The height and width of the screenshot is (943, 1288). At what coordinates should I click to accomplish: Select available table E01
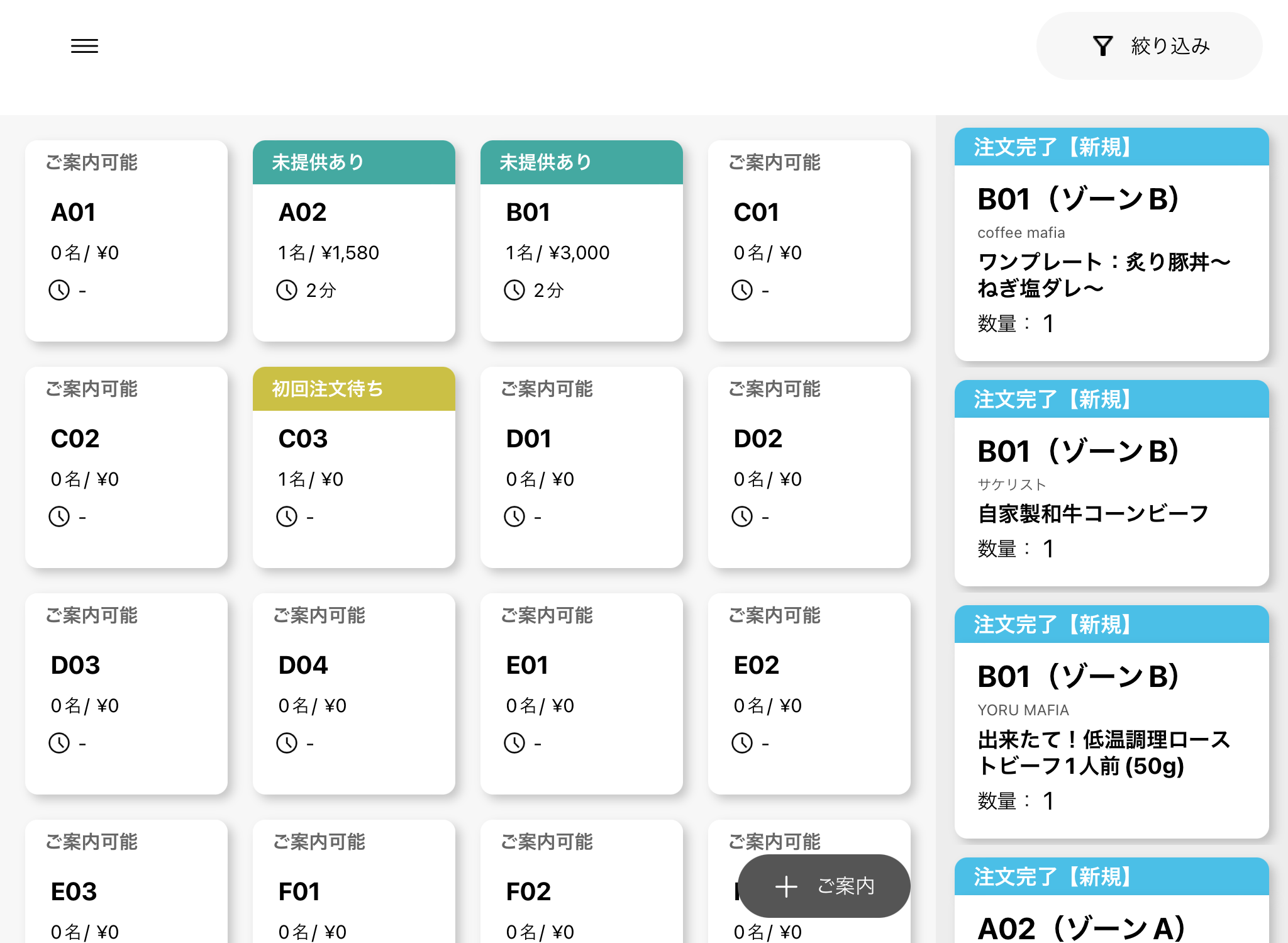point(581,694)
